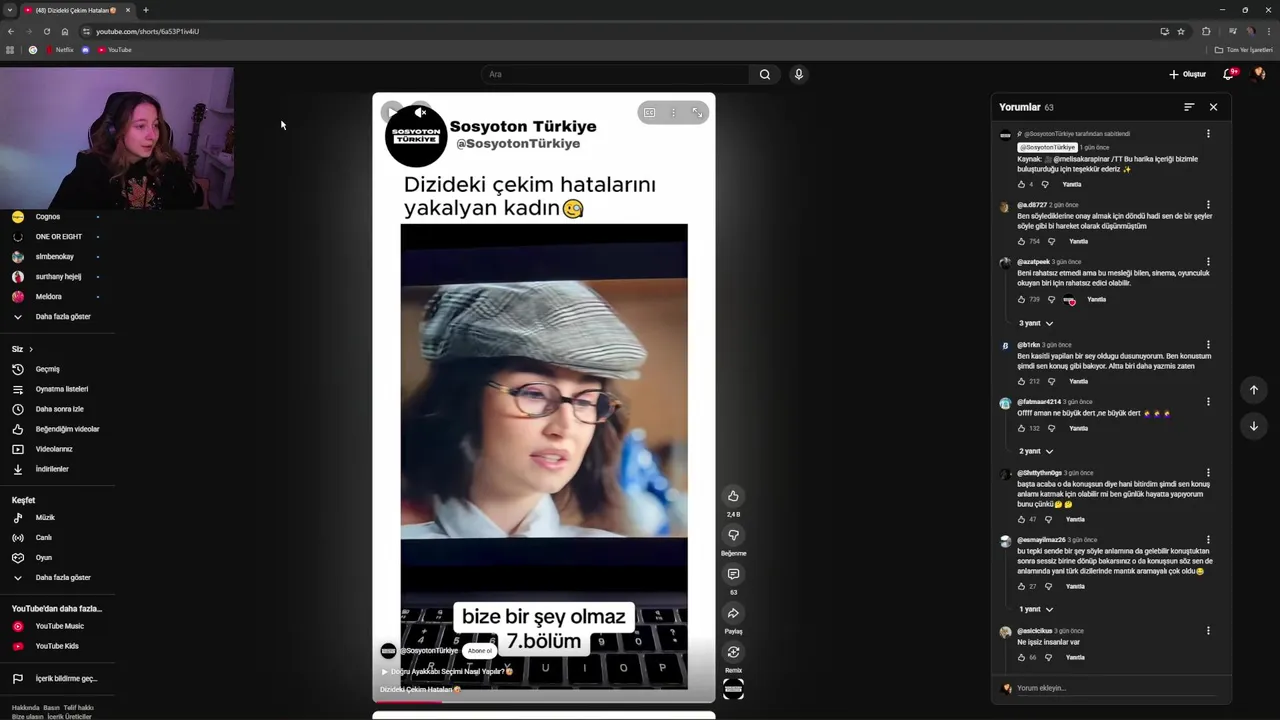This screenshot has height=720, width=1280.
Task: Go to the next Short arrow
Action: pyautogui.click(x=1253, y=426)
